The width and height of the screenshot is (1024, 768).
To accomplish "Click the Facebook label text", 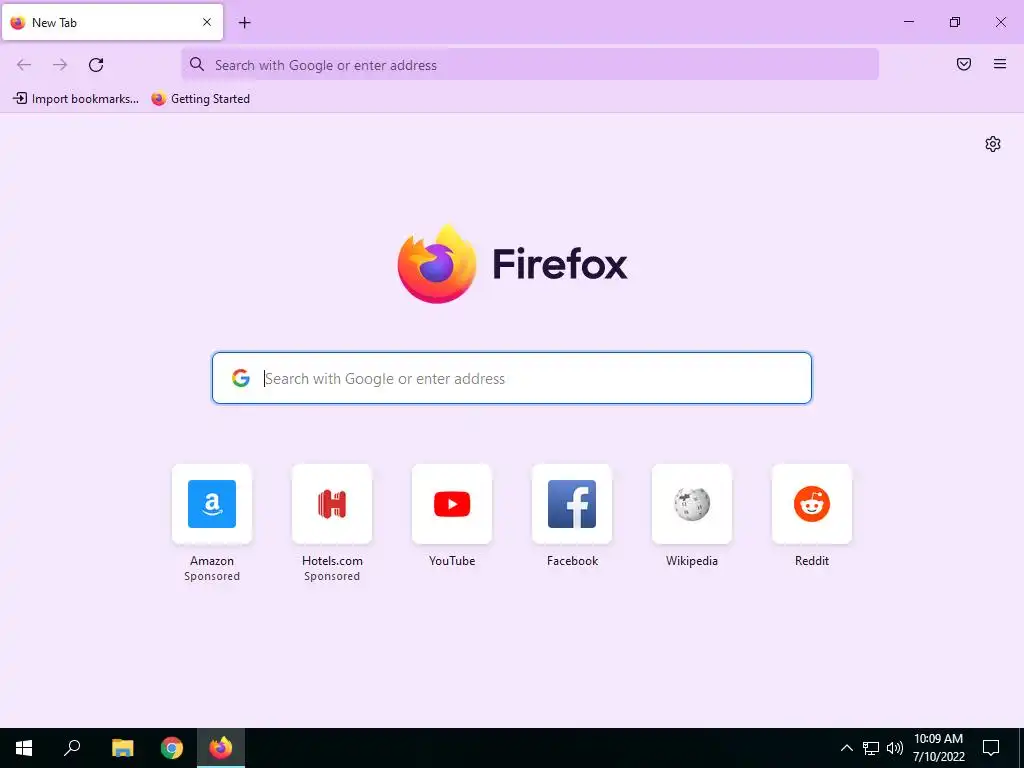I will (572, 561).
